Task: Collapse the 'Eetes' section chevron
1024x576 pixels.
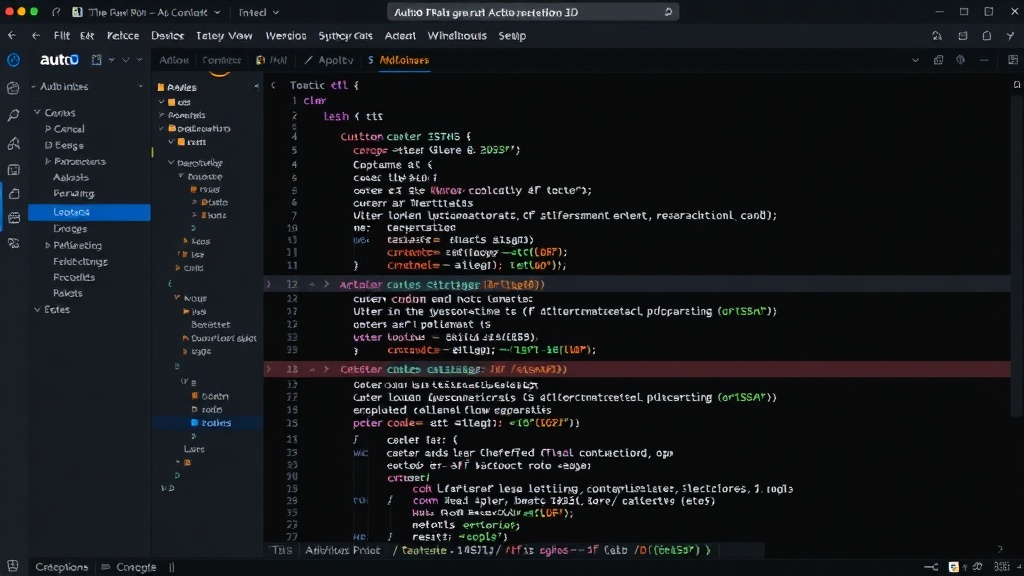Action: [x=37, y=310]
